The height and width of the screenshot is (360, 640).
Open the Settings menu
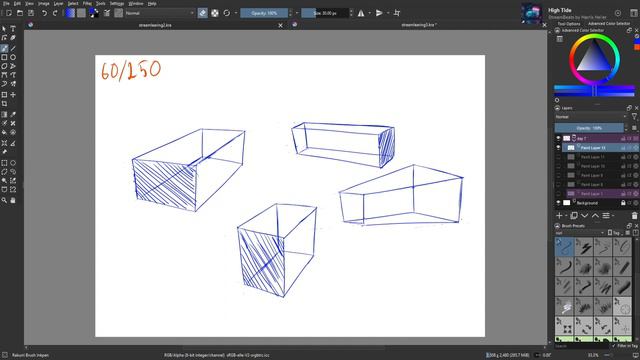[x=117, y=3]
